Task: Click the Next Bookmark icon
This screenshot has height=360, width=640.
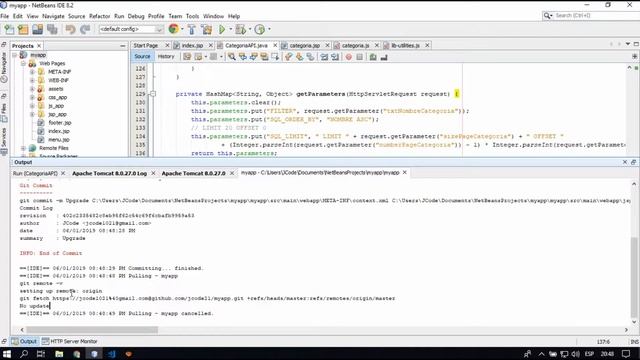Action: coord(300,57)
